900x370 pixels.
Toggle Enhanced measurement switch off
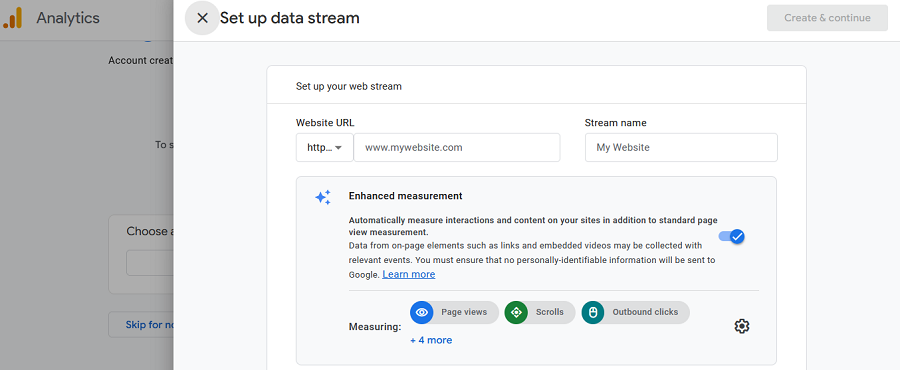(x=732, y=236)
